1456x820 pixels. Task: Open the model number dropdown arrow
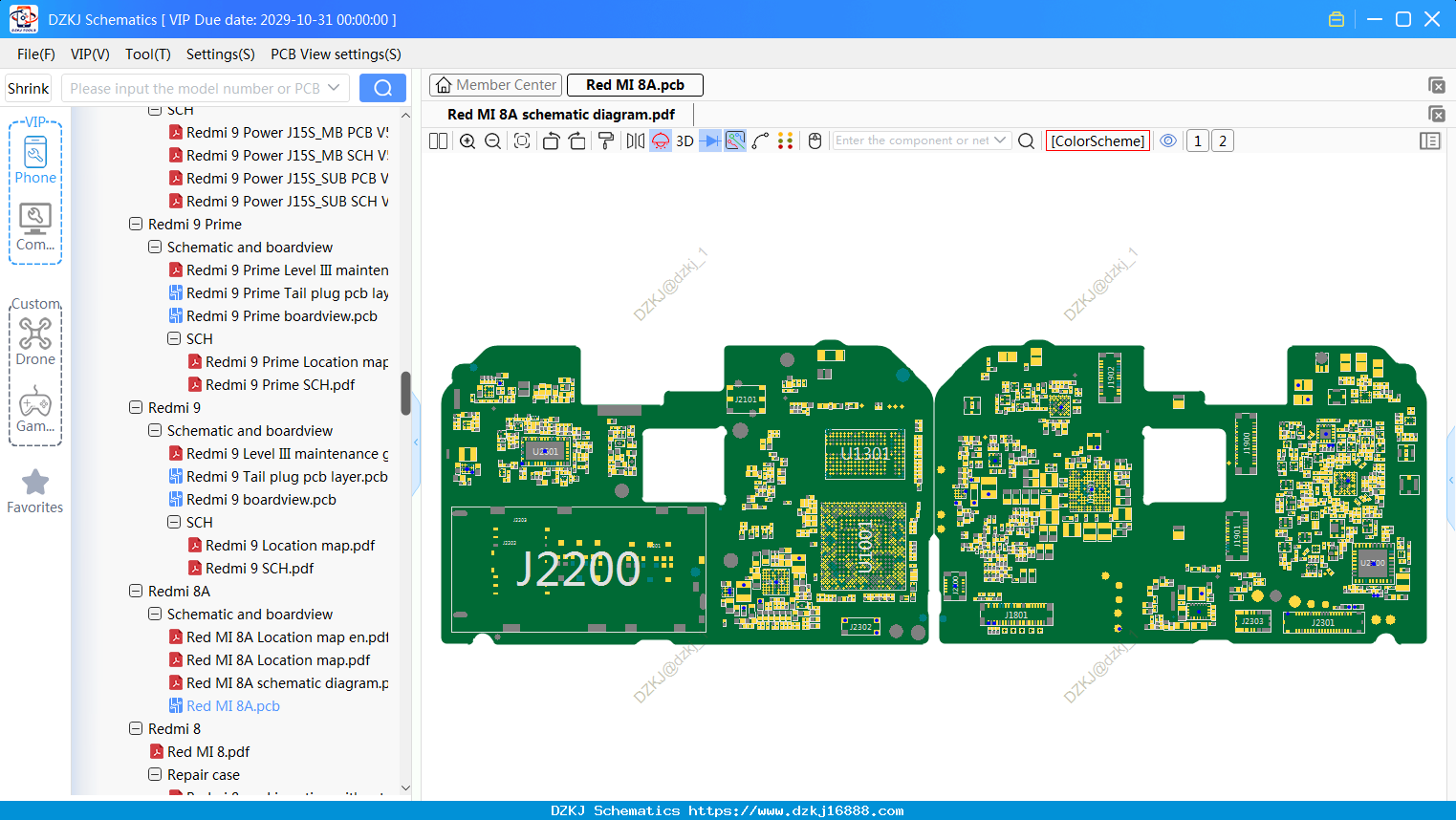[x=334, y=88]
